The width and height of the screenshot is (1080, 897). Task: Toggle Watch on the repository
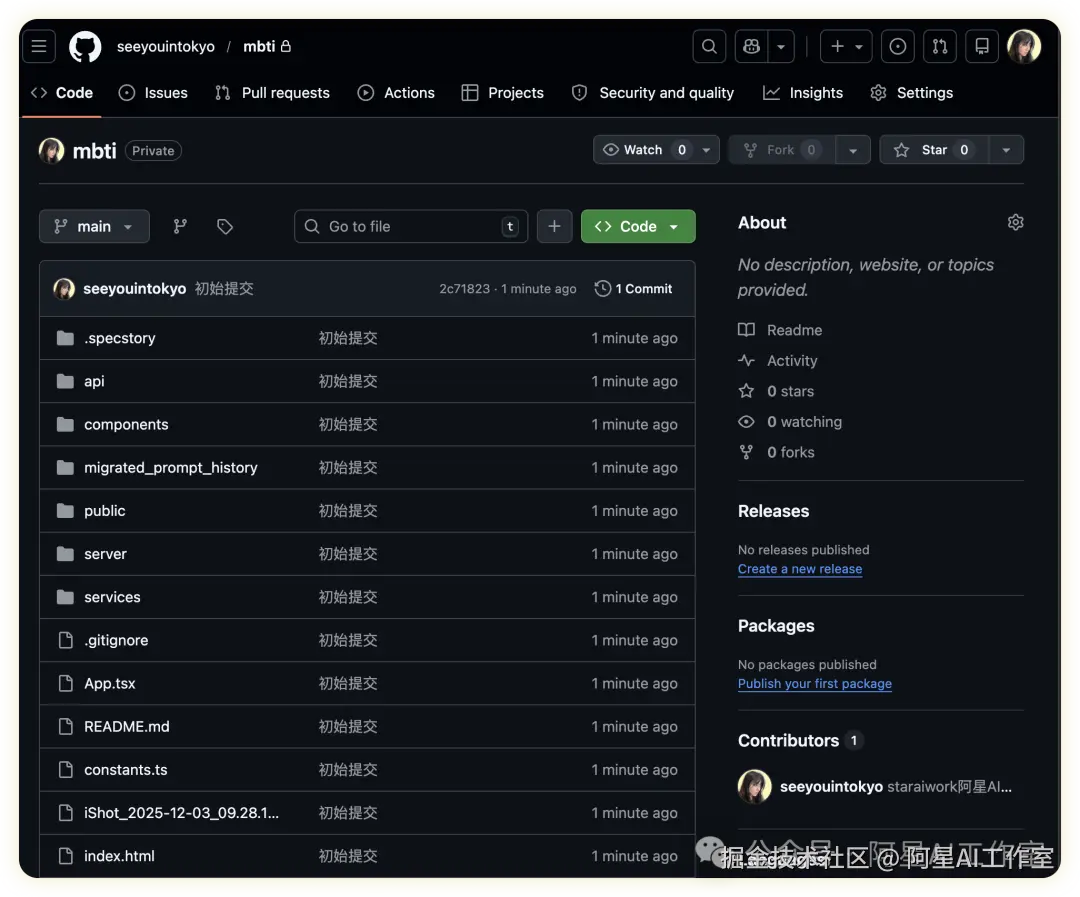point(644,150)
